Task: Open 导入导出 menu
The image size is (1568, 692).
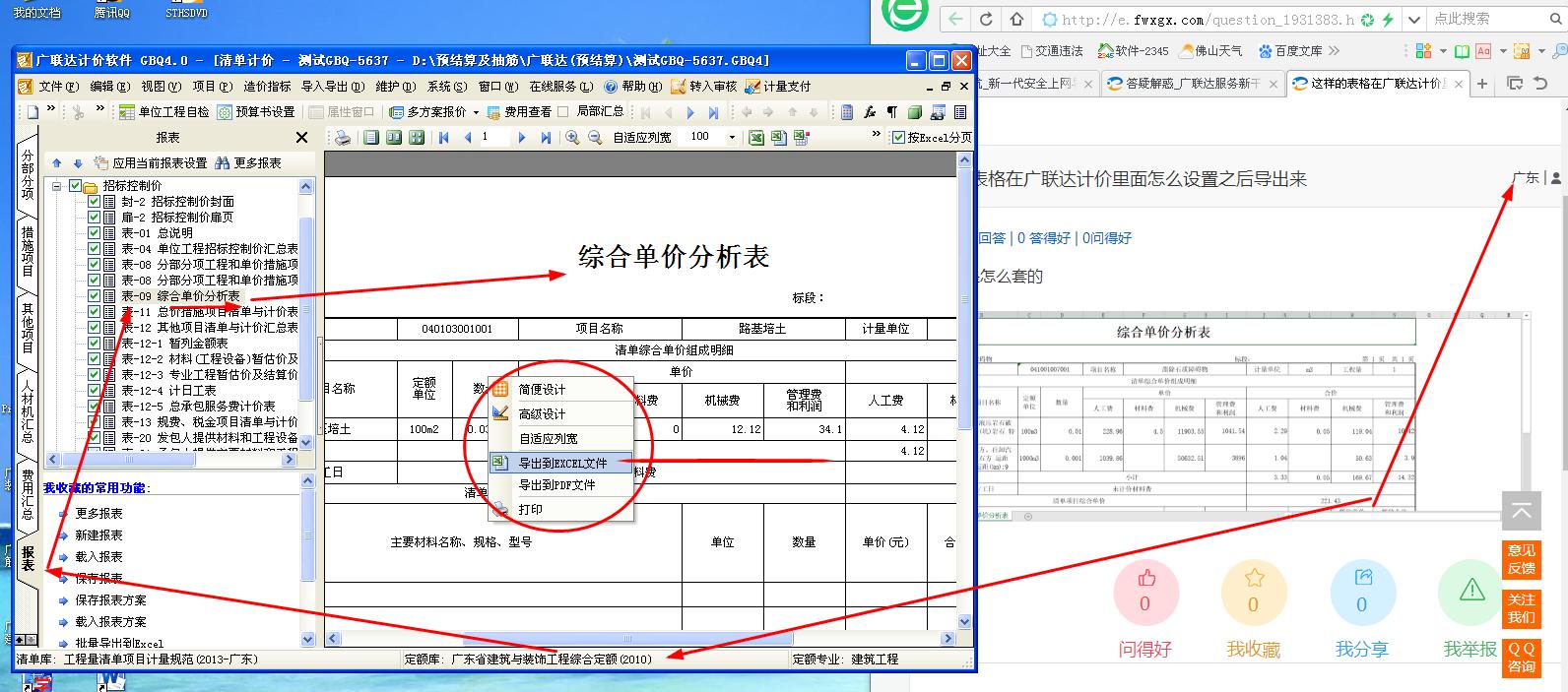Action: click(x=333, y=87)
